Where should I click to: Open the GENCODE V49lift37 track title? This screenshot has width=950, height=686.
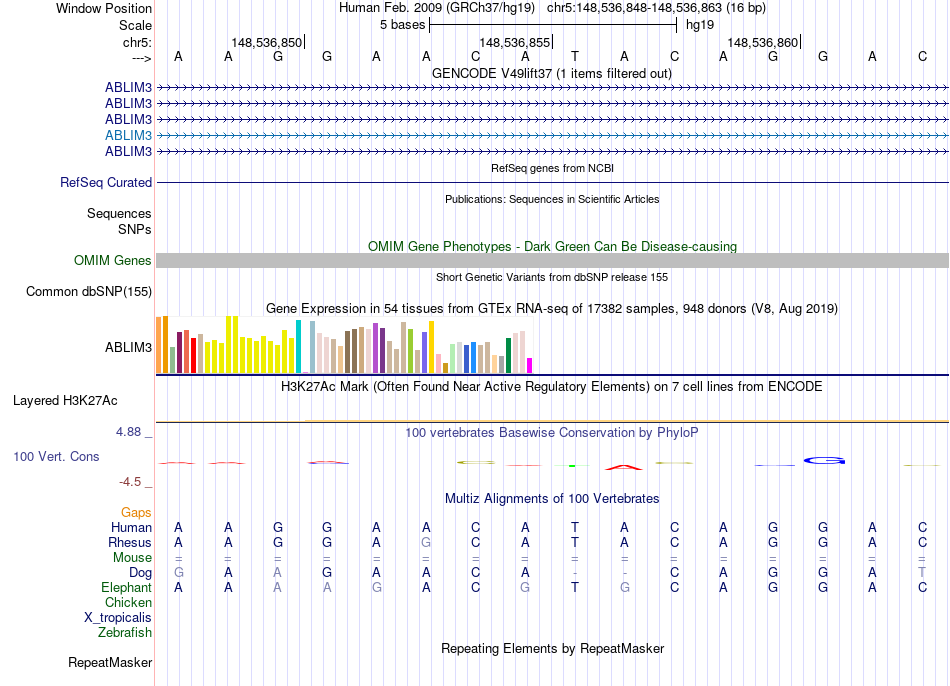[x=551, y=73]
